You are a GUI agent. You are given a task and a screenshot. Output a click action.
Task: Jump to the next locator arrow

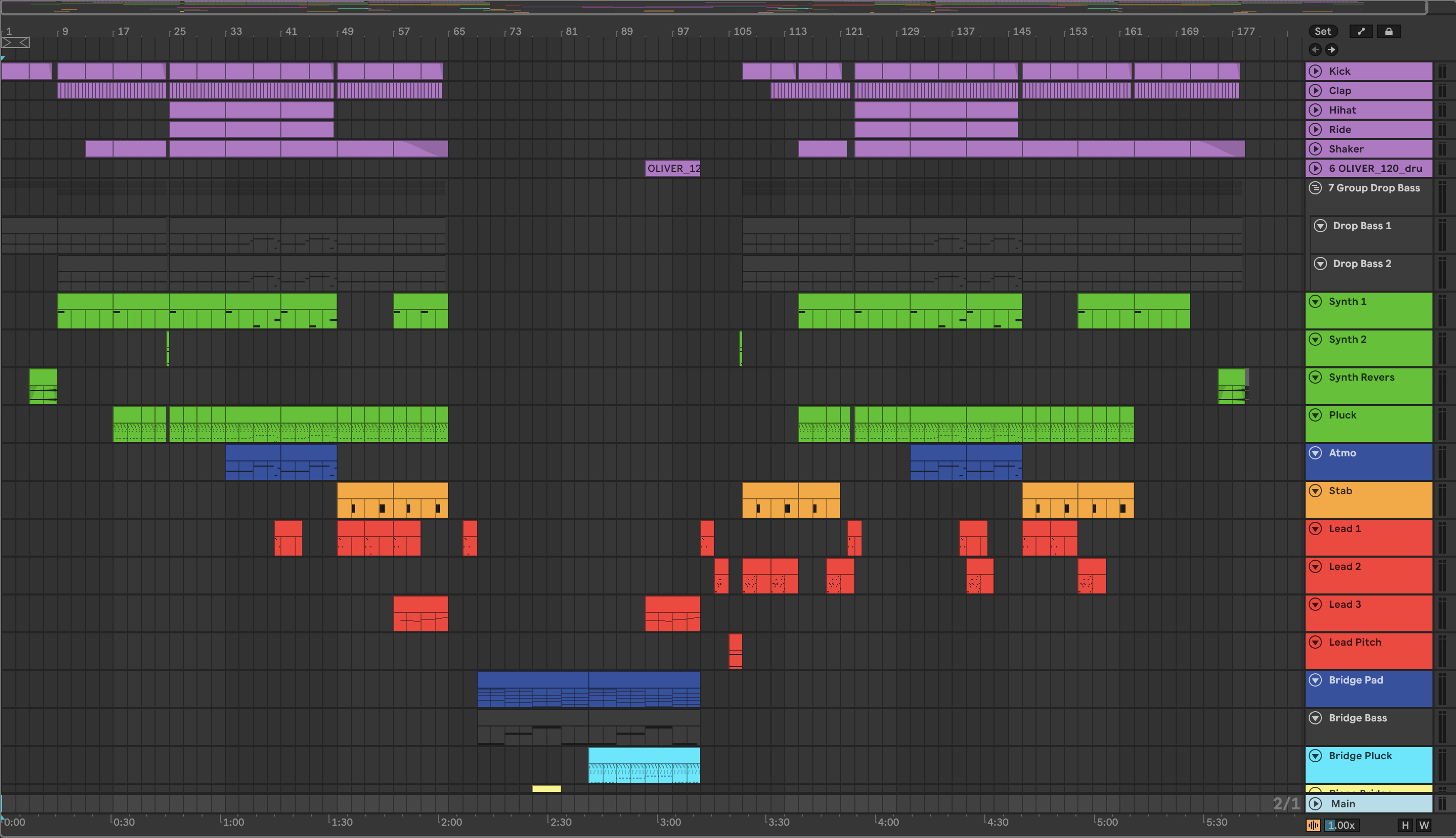pos(1331,50)
